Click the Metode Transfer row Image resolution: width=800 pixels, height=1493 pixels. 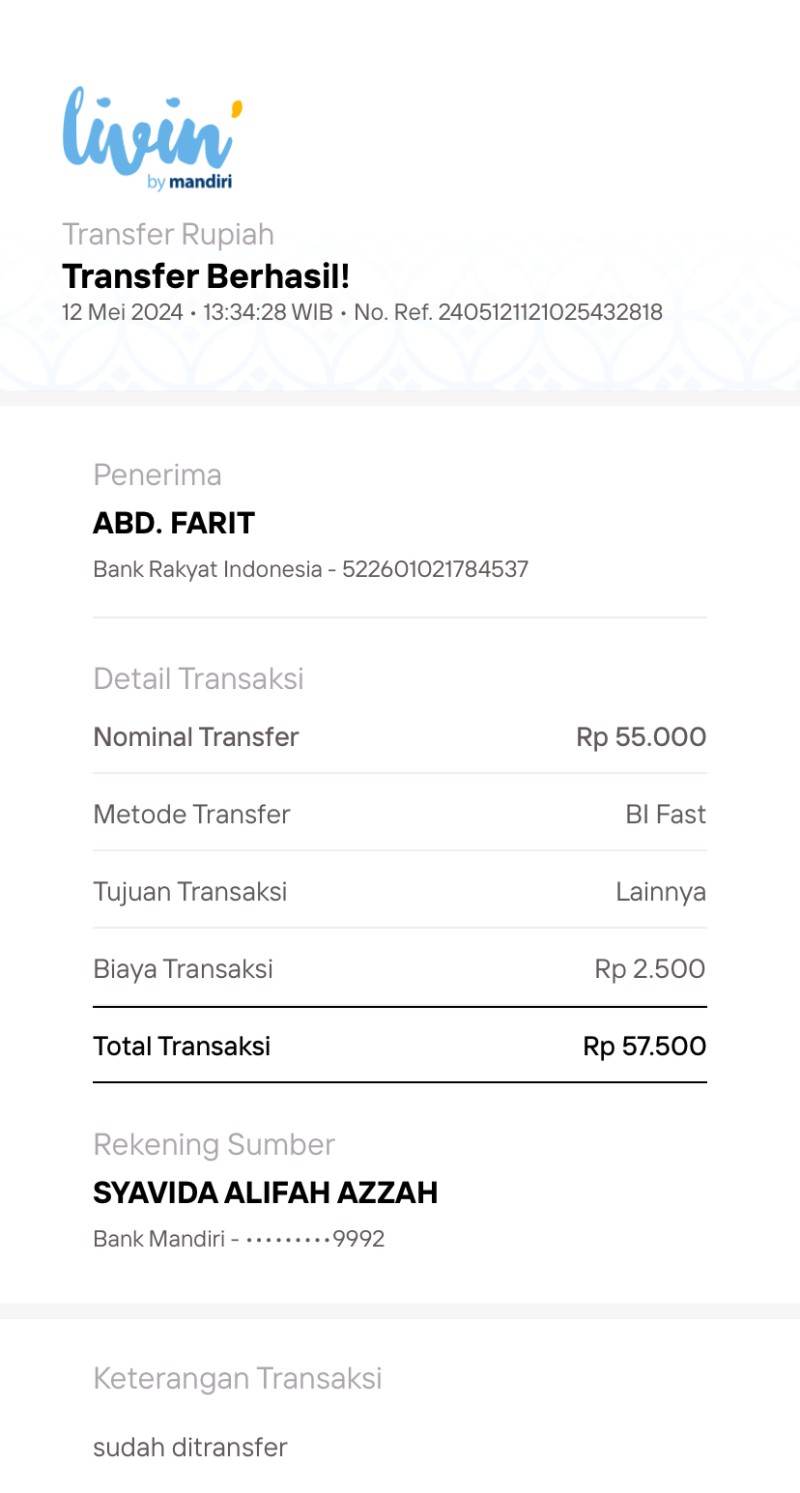click(400, 814)
